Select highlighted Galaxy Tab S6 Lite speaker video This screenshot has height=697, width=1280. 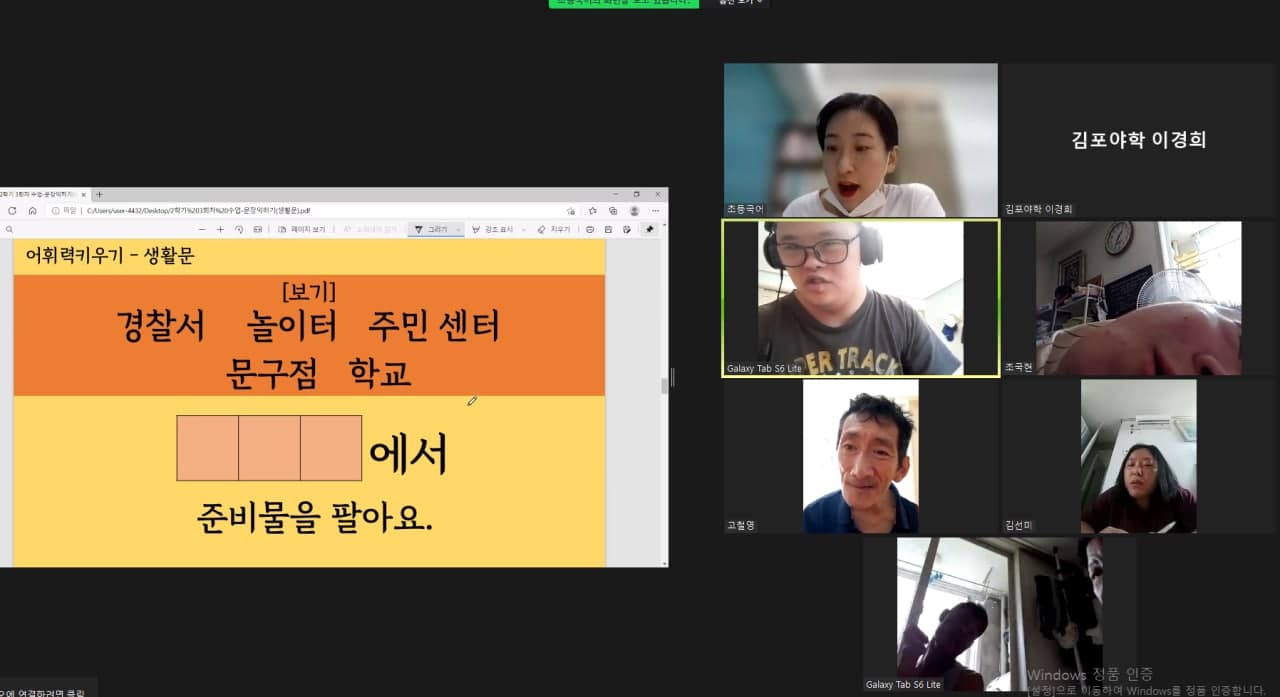[x=861, y=299]
